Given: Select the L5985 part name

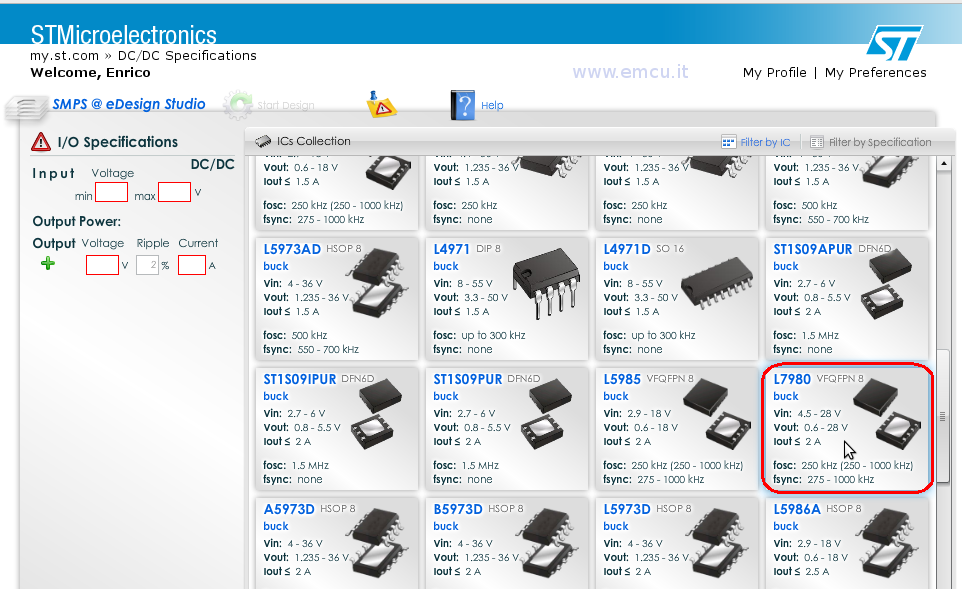Looking at the screenshot, I should point(621,379).
